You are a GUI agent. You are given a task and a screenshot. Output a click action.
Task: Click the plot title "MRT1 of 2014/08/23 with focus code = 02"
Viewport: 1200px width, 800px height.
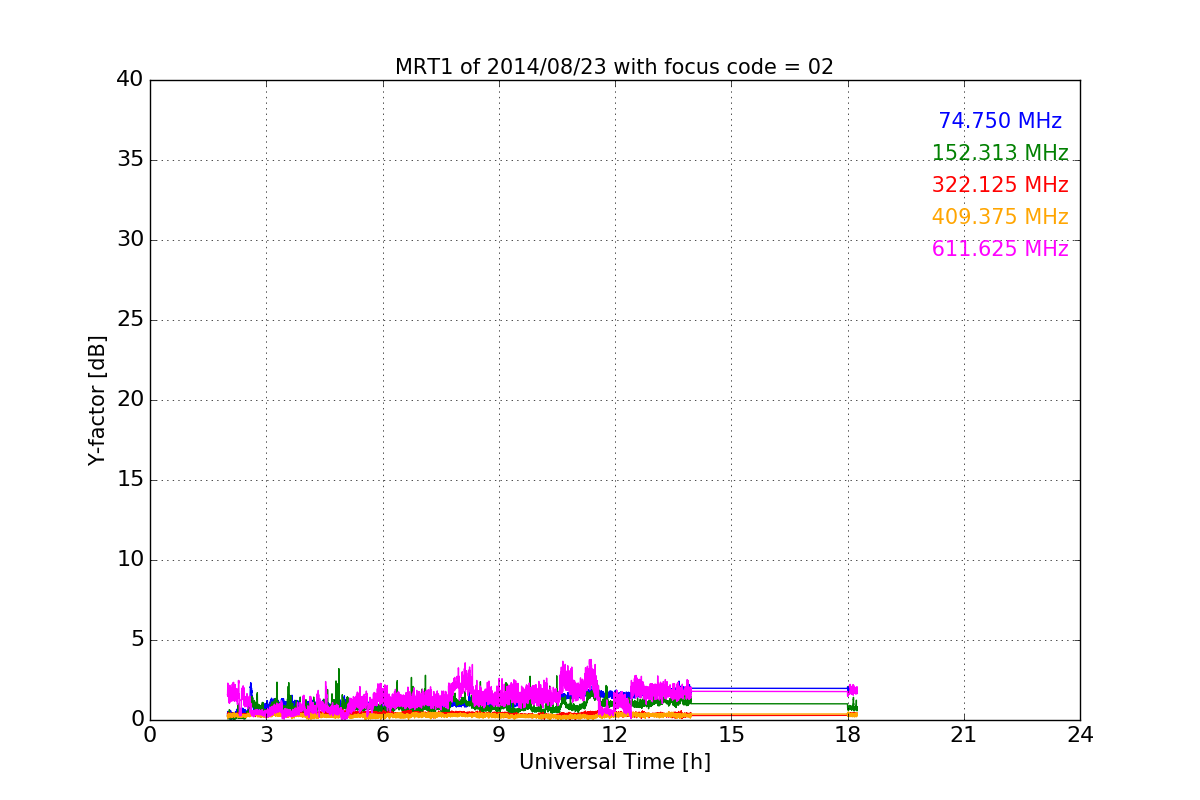click(x=614, y=67)
